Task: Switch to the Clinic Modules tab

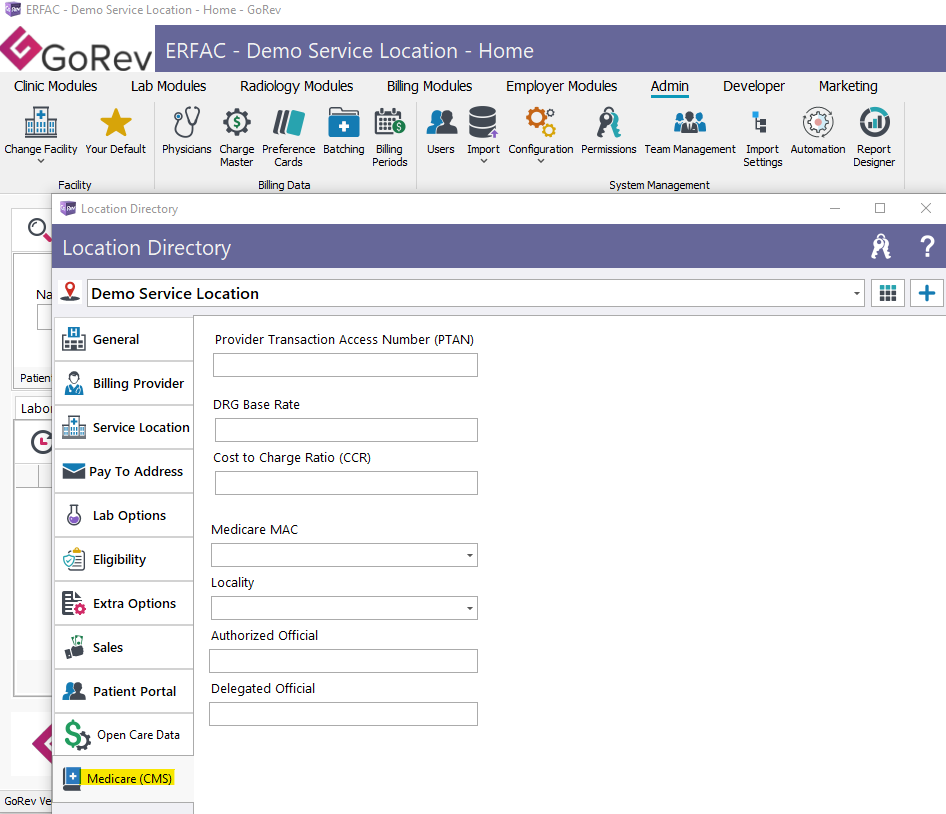Action: pos(56,86)
